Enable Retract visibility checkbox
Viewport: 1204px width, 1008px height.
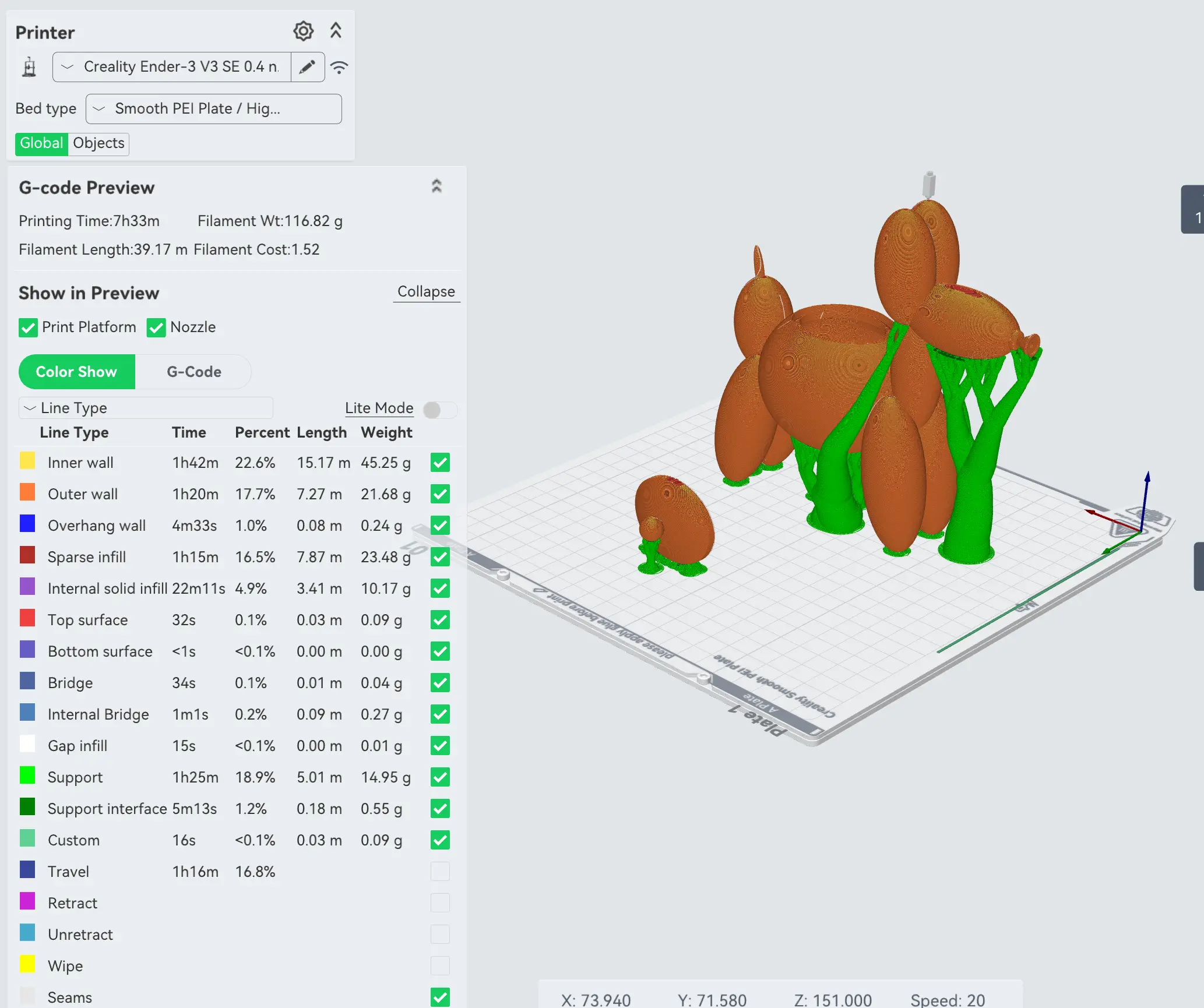click(x=440, y=903)
